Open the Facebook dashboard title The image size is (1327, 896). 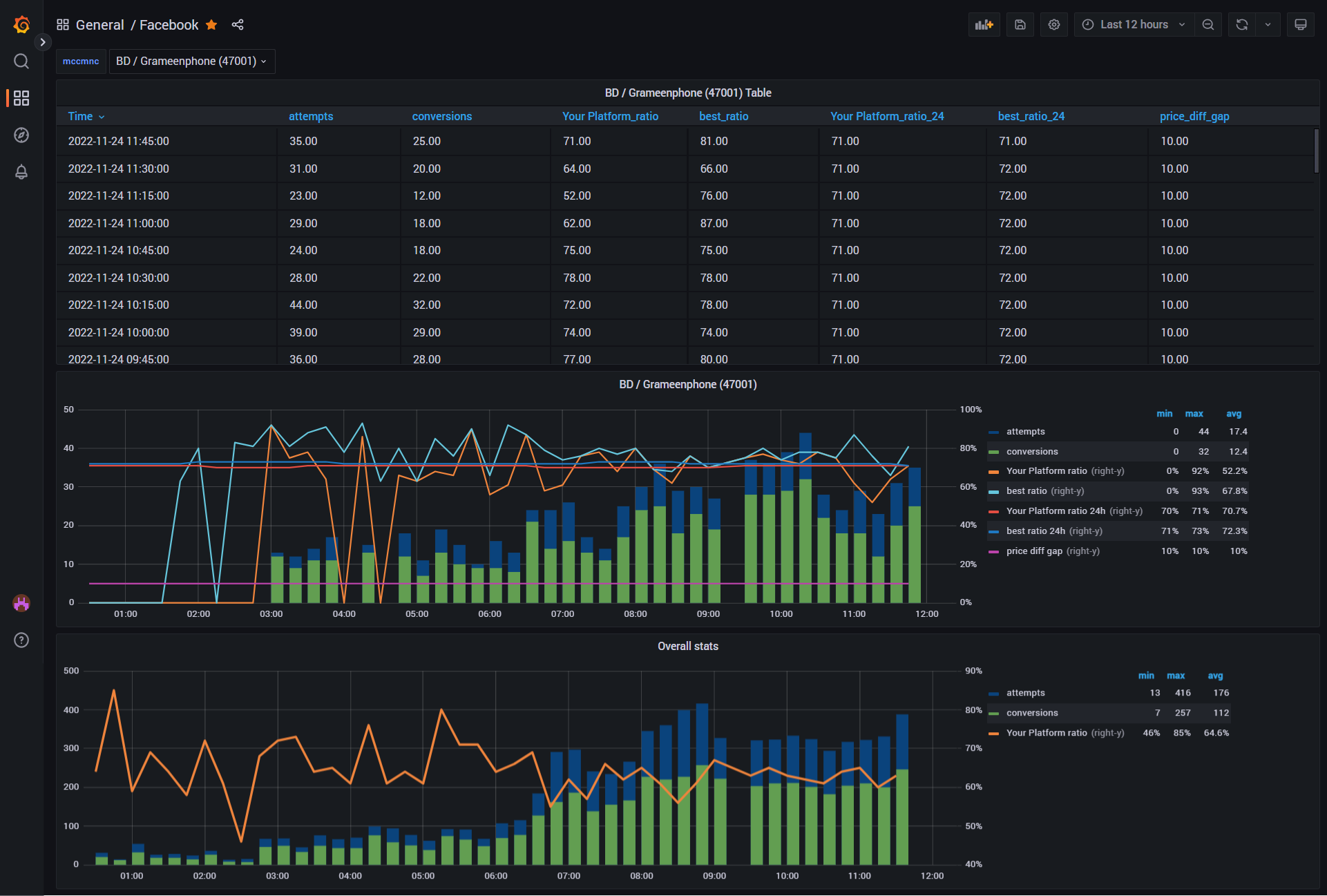(x=169, y=25)
